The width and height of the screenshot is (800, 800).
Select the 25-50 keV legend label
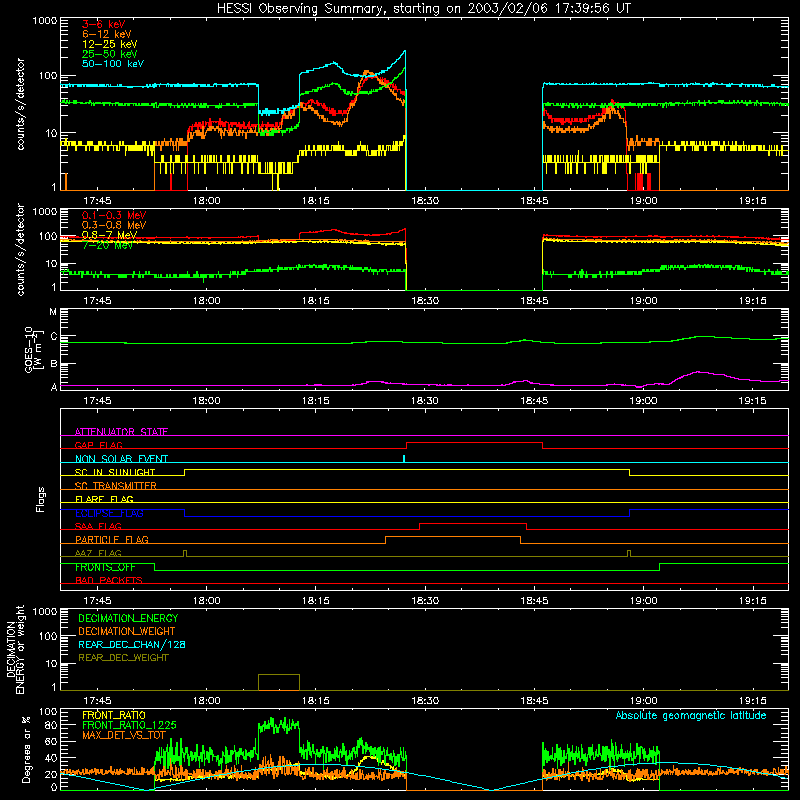(x=110, y=54)
